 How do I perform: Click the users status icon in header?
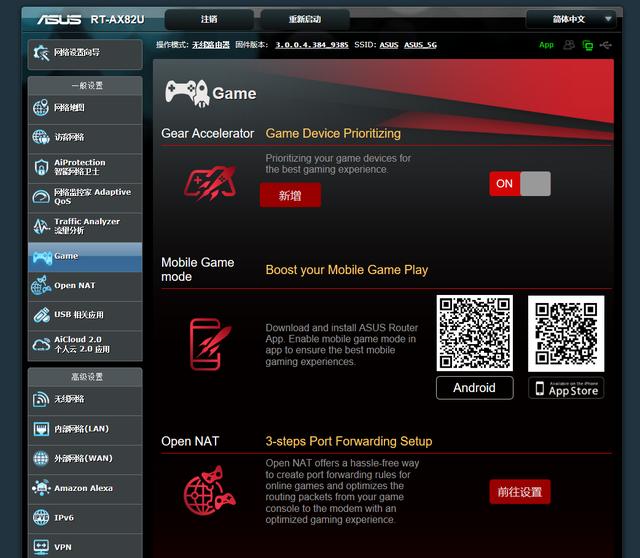569,45
